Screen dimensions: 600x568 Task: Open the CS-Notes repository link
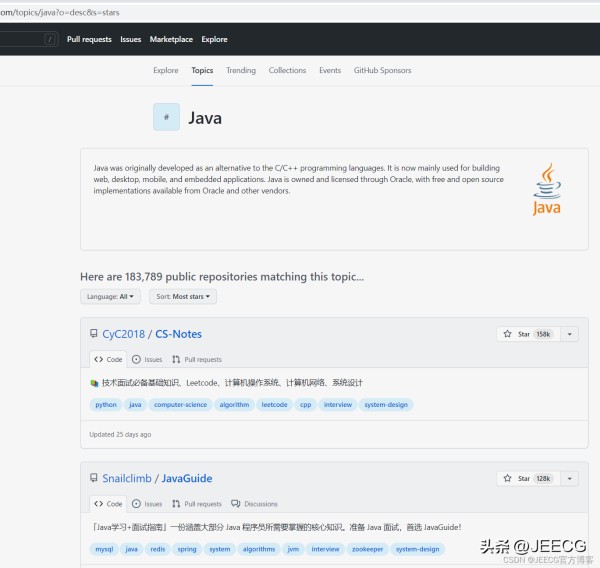point(178,334)
